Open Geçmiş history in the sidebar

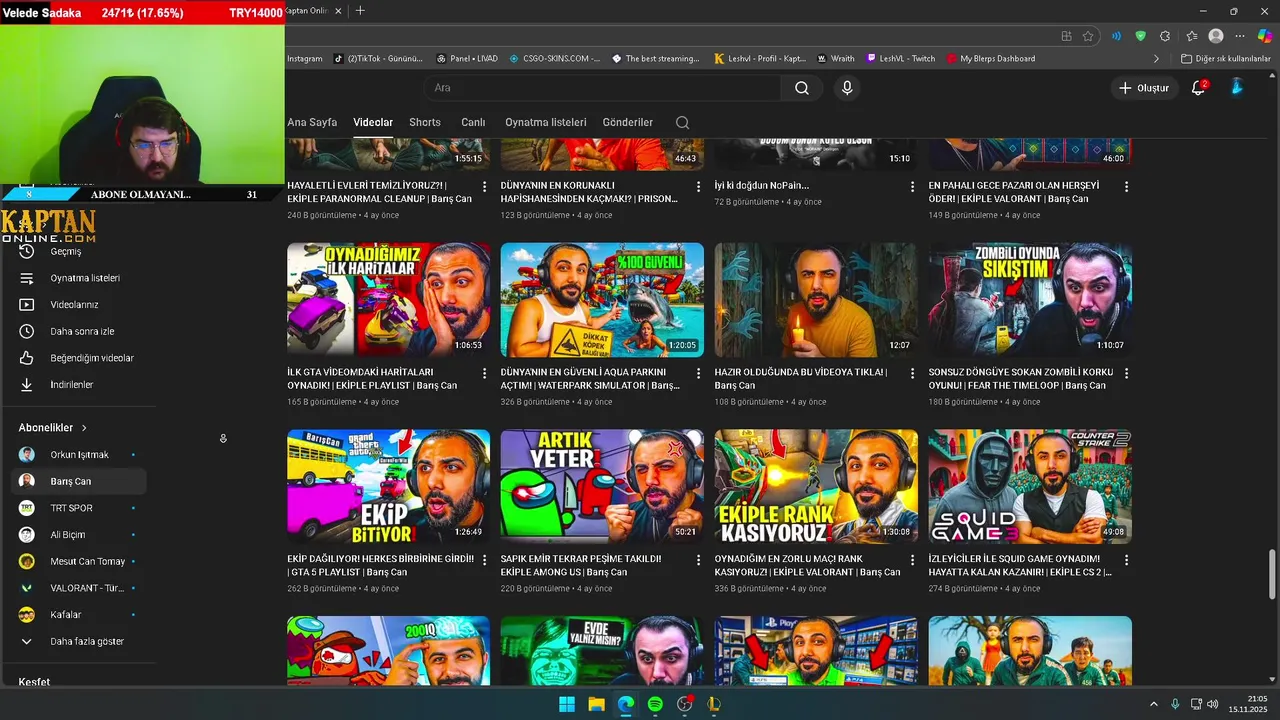(66, 251)
